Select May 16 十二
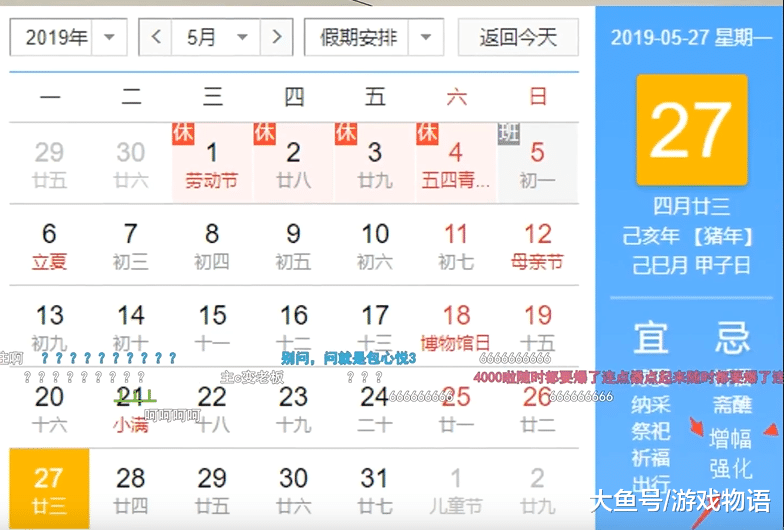 click(294, 326)
